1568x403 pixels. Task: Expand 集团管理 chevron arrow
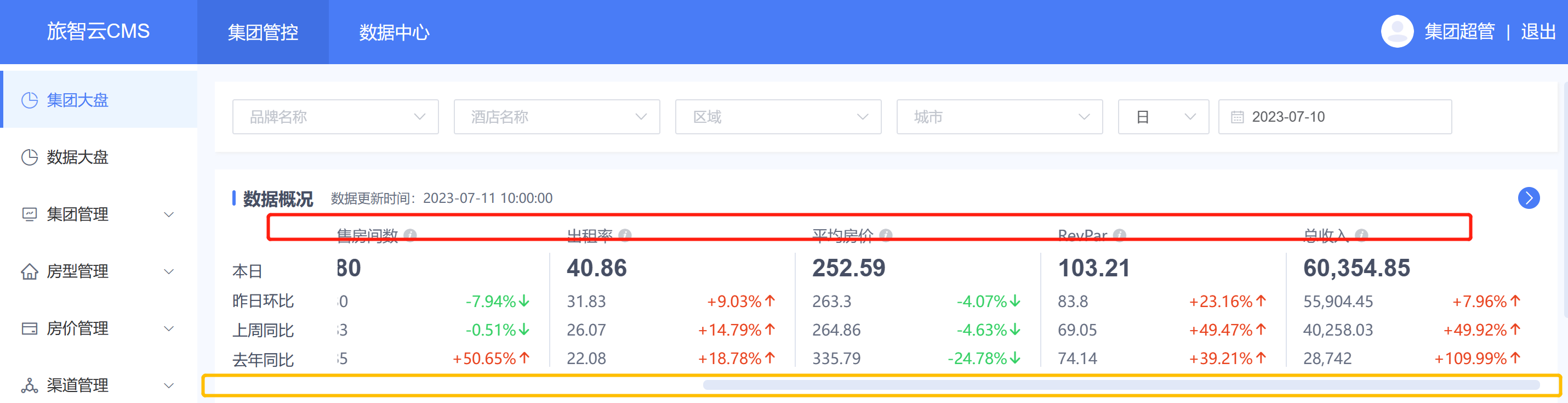coord(169,214)
